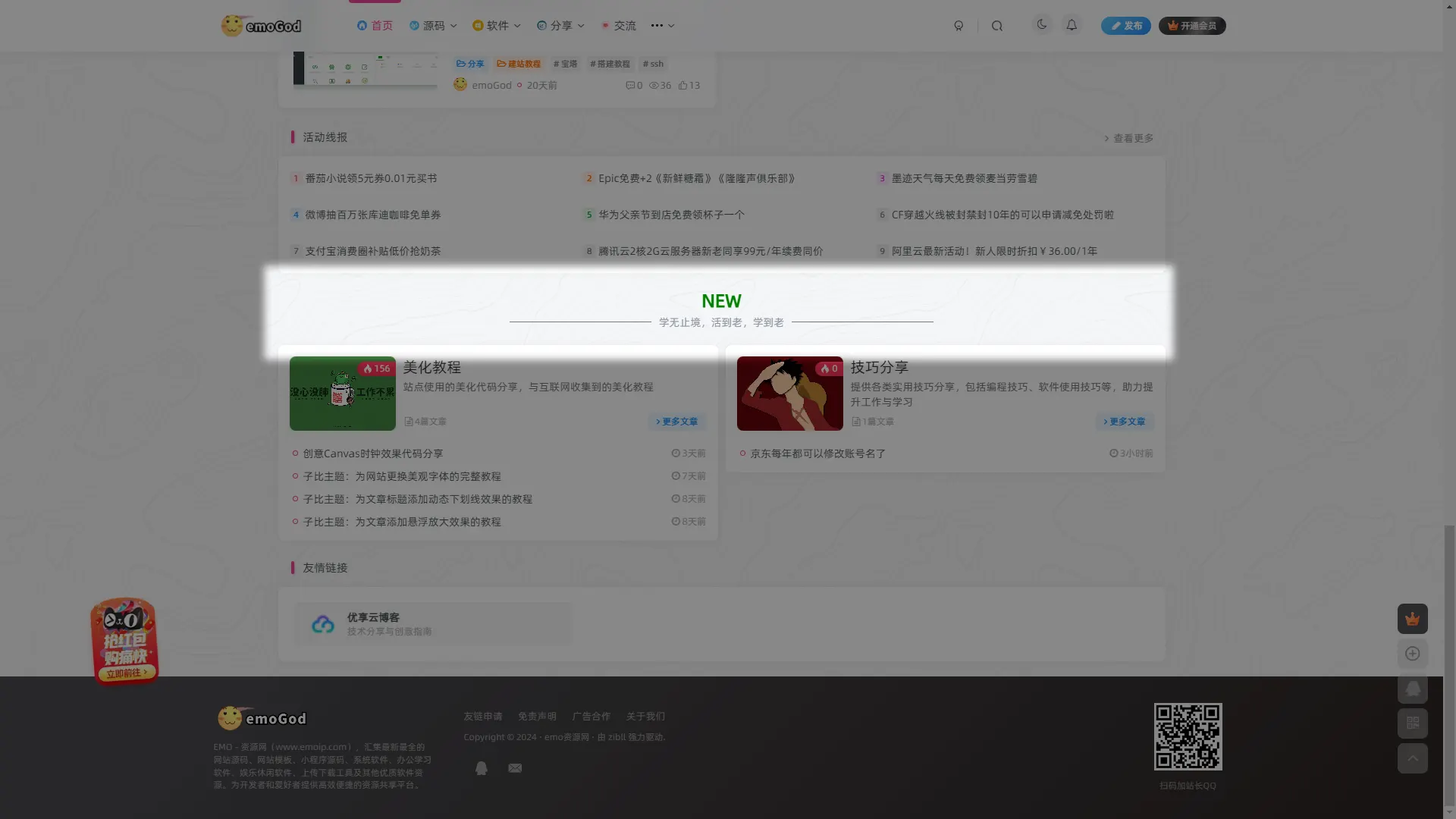
Task: Select the #ssh tag
Action: click(653, 64)
